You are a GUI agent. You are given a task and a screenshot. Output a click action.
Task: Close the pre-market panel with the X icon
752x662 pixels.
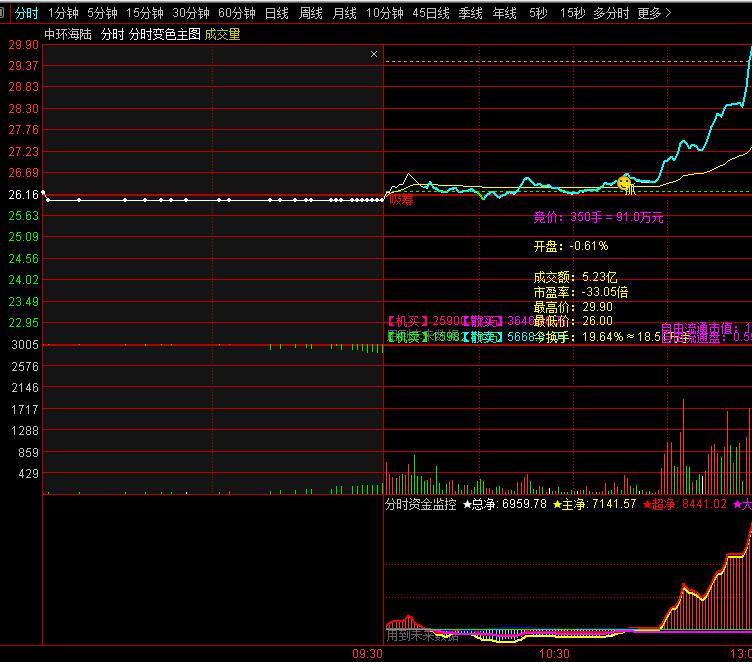point(374,54)
